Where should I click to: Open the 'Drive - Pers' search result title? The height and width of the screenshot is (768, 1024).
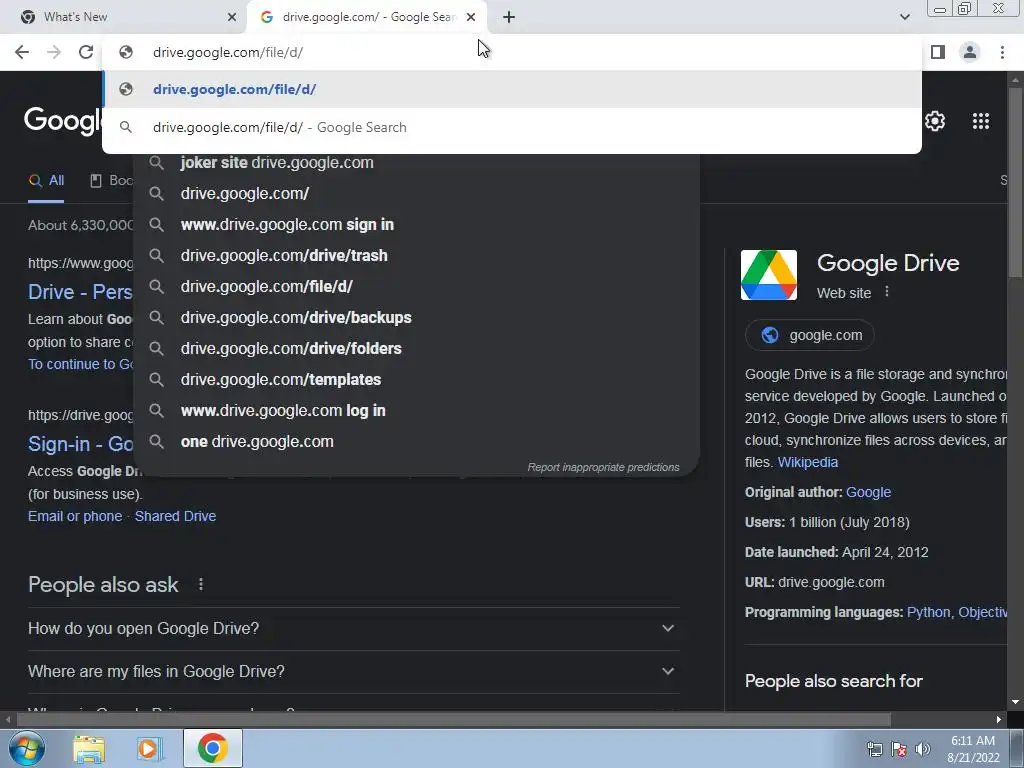point(80,292)
